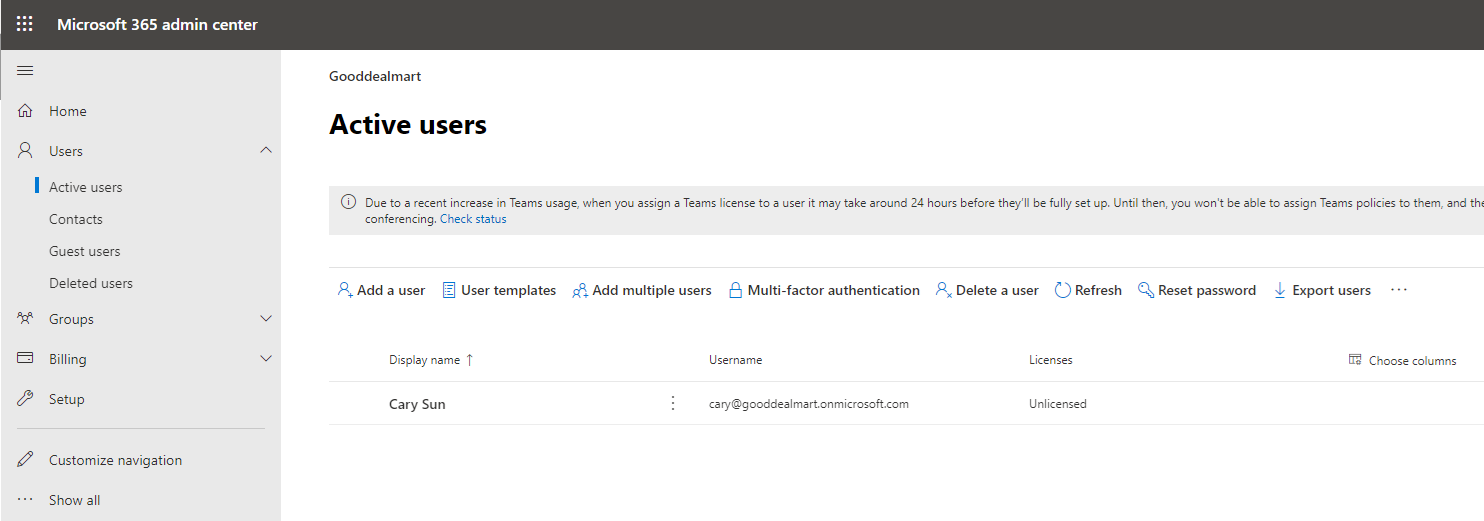Click Add multiple users button

pyautogui.click(x=641, y=290)
